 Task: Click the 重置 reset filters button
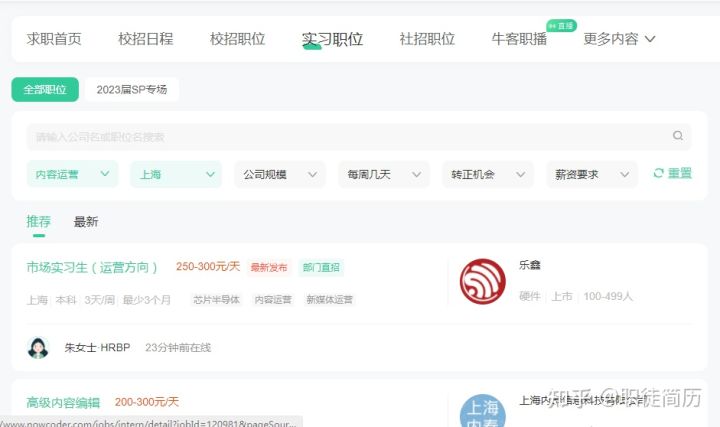pos(672,173)
